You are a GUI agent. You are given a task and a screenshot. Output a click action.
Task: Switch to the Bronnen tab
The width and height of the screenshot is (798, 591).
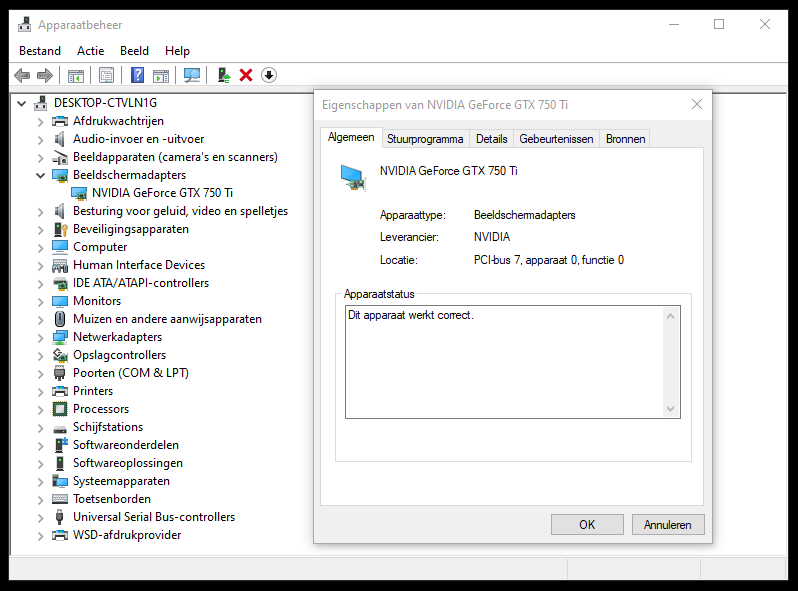point(625,139)
